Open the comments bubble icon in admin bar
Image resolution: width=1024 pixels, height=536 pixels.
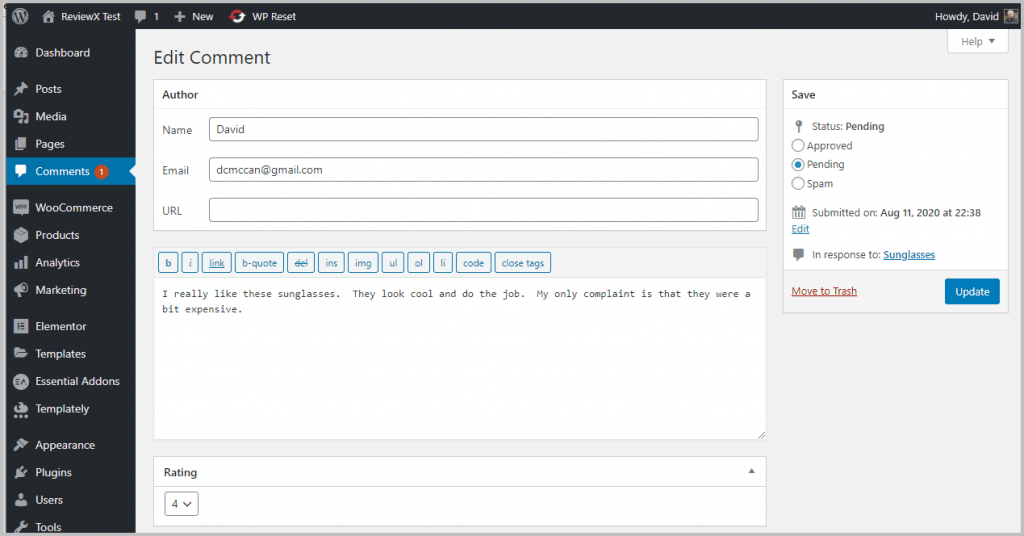pyautogui.click(x=140, y=16)
